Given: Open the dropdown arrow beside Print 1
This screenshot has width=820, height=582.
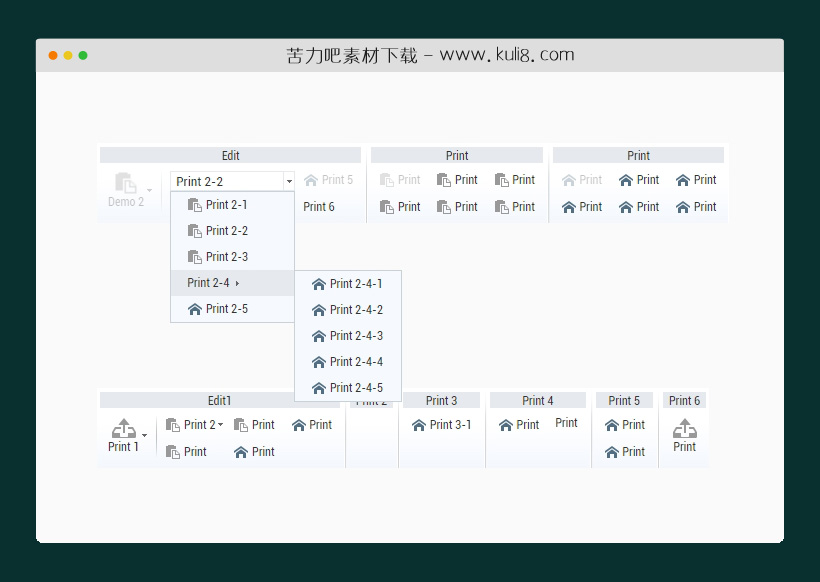Looking at the screenshot, I should coord(145,436).
